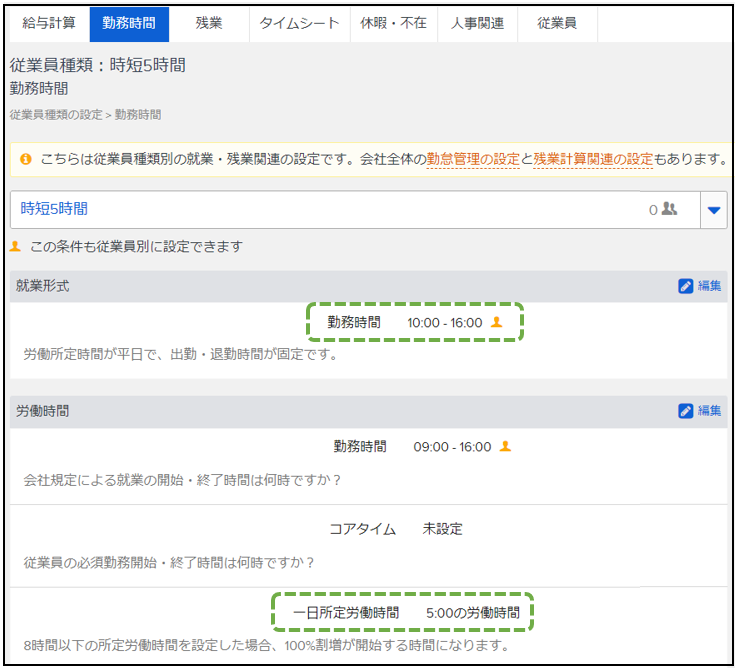Open the 給与計算 tab
Image resolution: width=735 pixels, height=668 pixels.
pyautogui.click(x=48, y=23)
